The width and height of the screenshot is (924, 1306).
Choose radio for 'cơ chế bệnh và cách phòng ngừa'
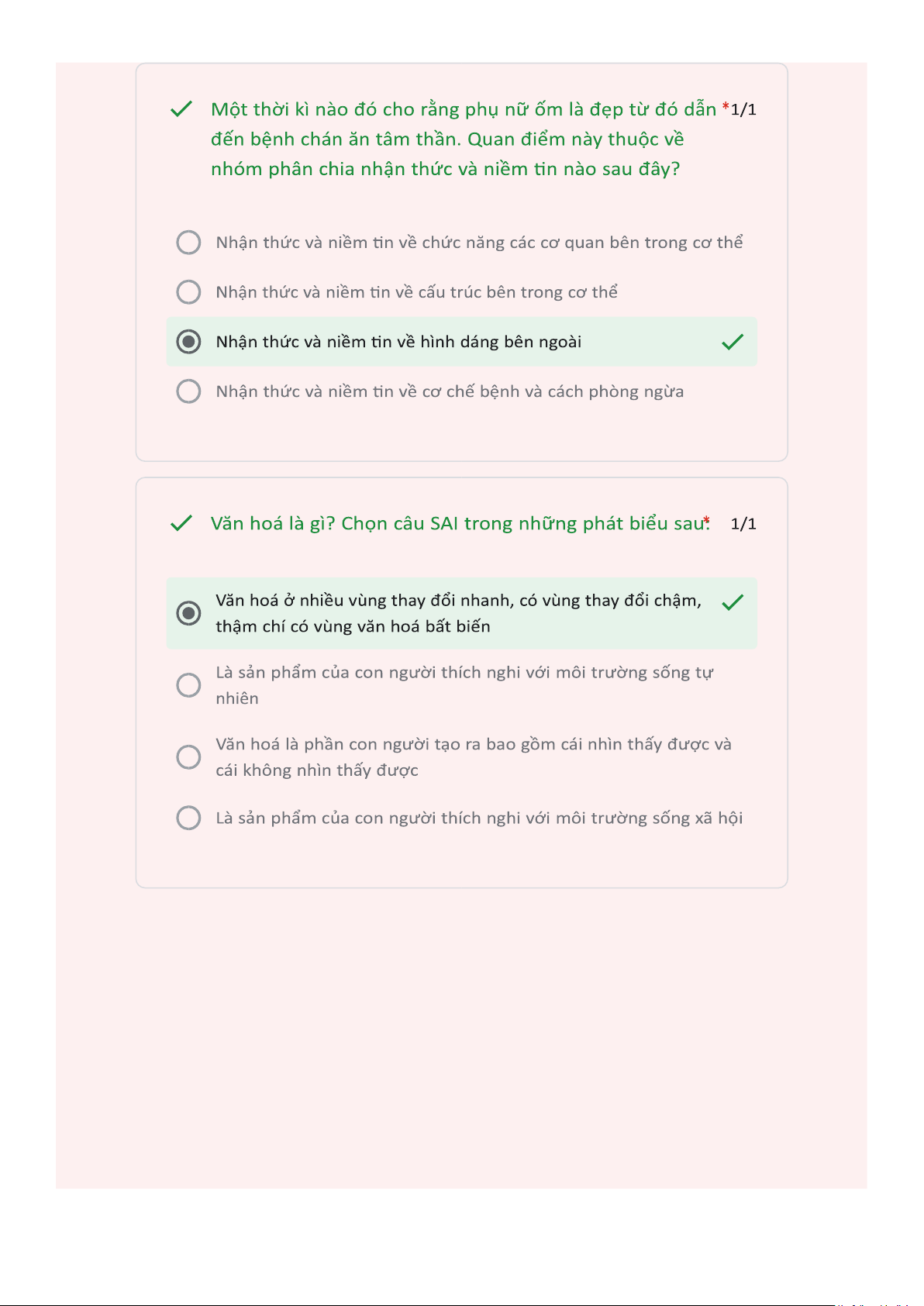point(188,391)
